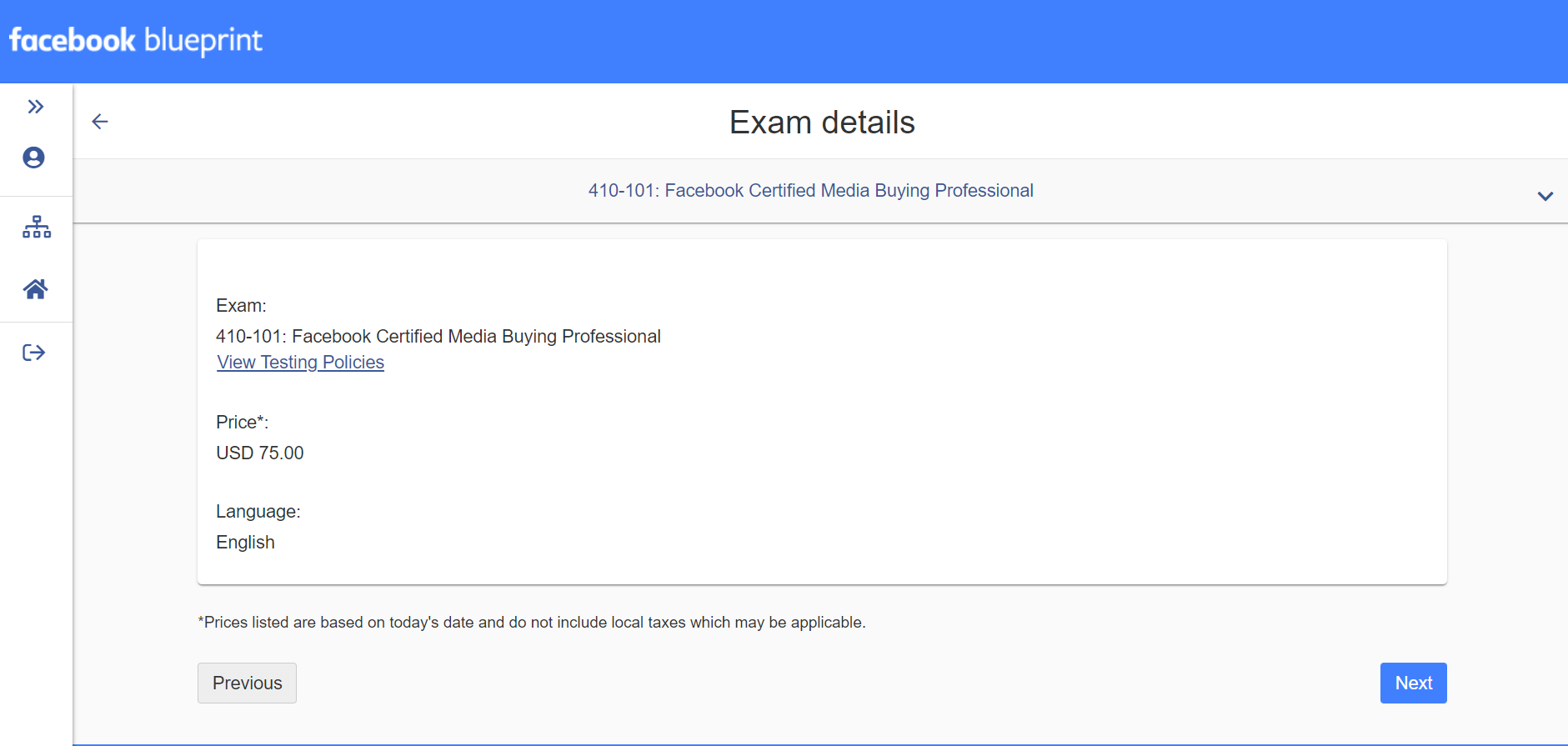Click the Price* label

(242, 422)
